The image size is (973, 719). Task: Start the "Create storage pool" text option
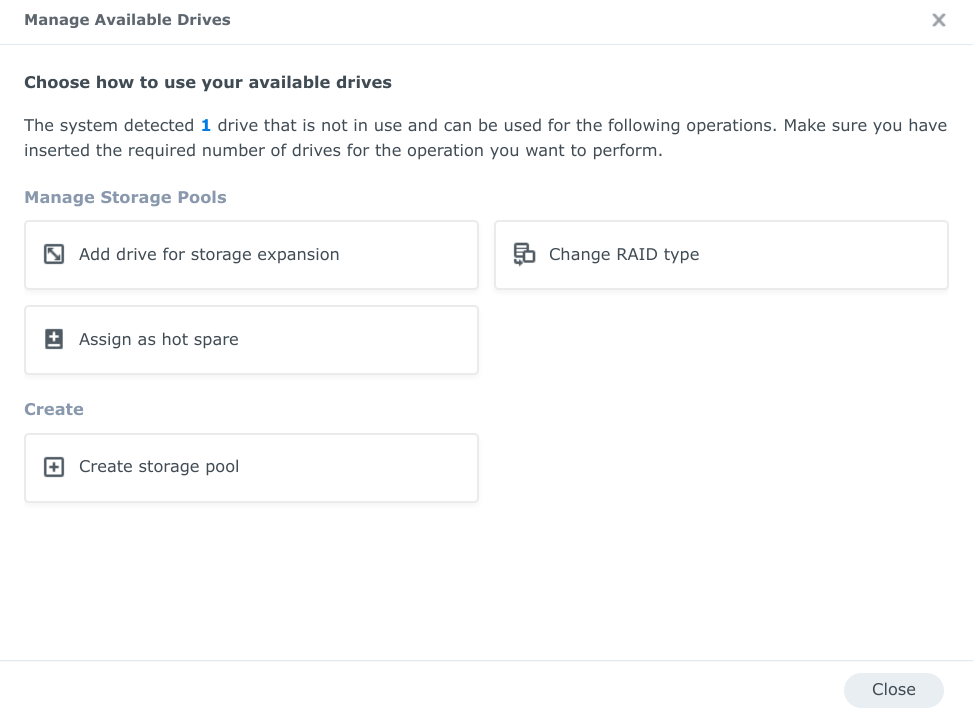(x=159, y=467)
